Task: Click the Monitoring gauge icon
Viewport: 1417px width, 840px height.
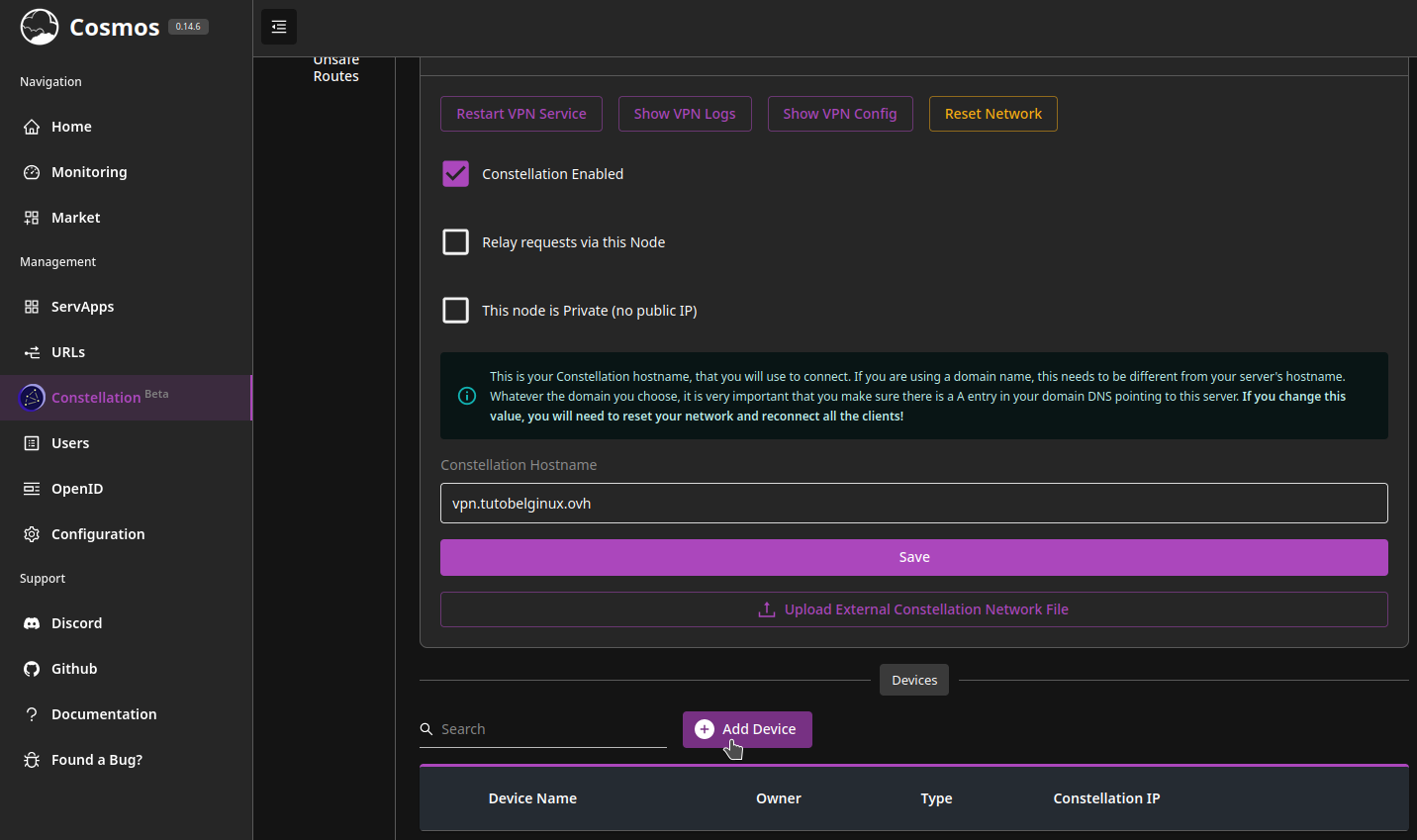Action: 32,172
